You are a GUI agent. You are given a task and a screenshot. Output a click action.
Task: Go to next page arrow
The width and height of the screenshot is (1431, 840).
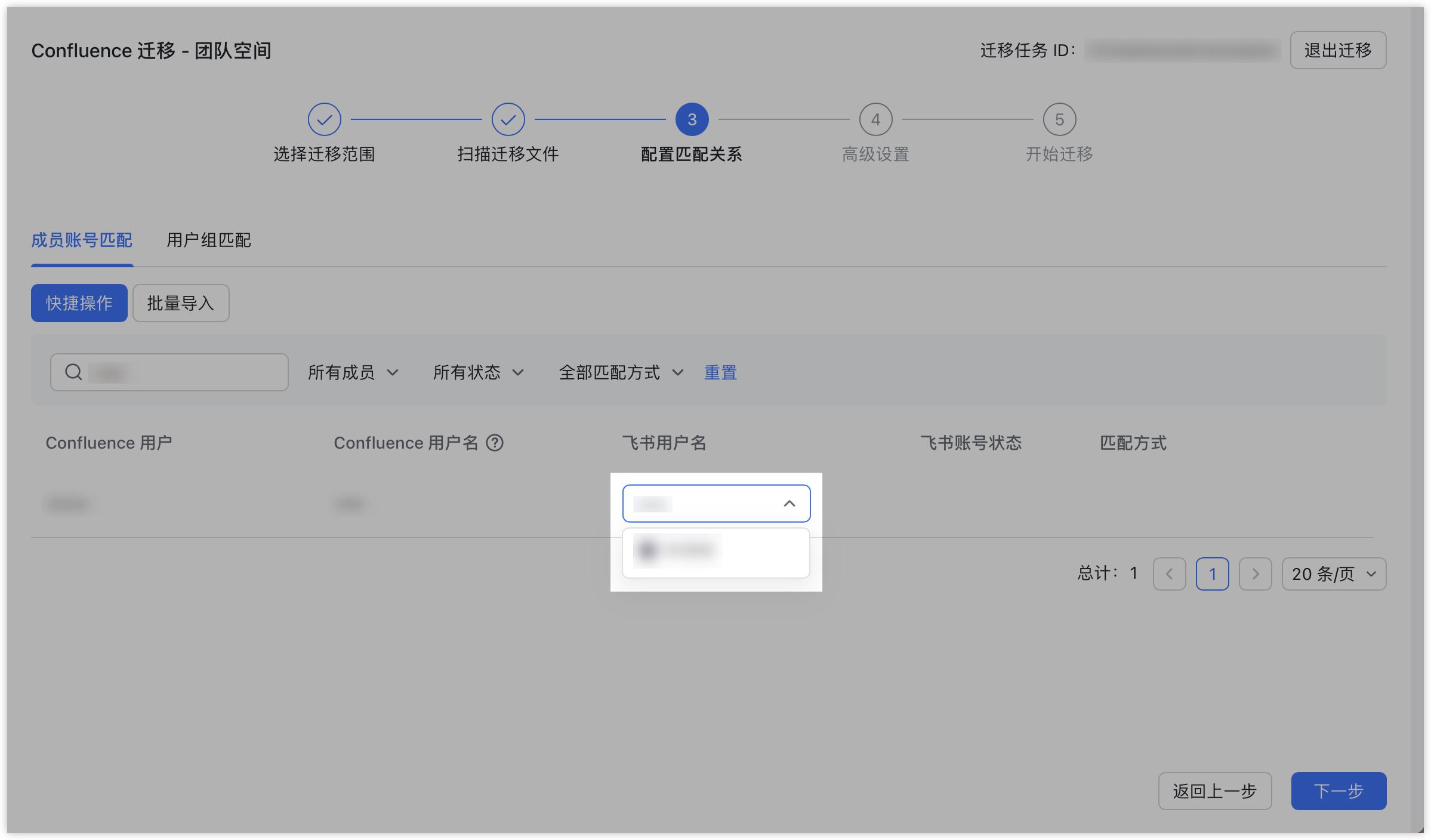(x=1255, y=574)
